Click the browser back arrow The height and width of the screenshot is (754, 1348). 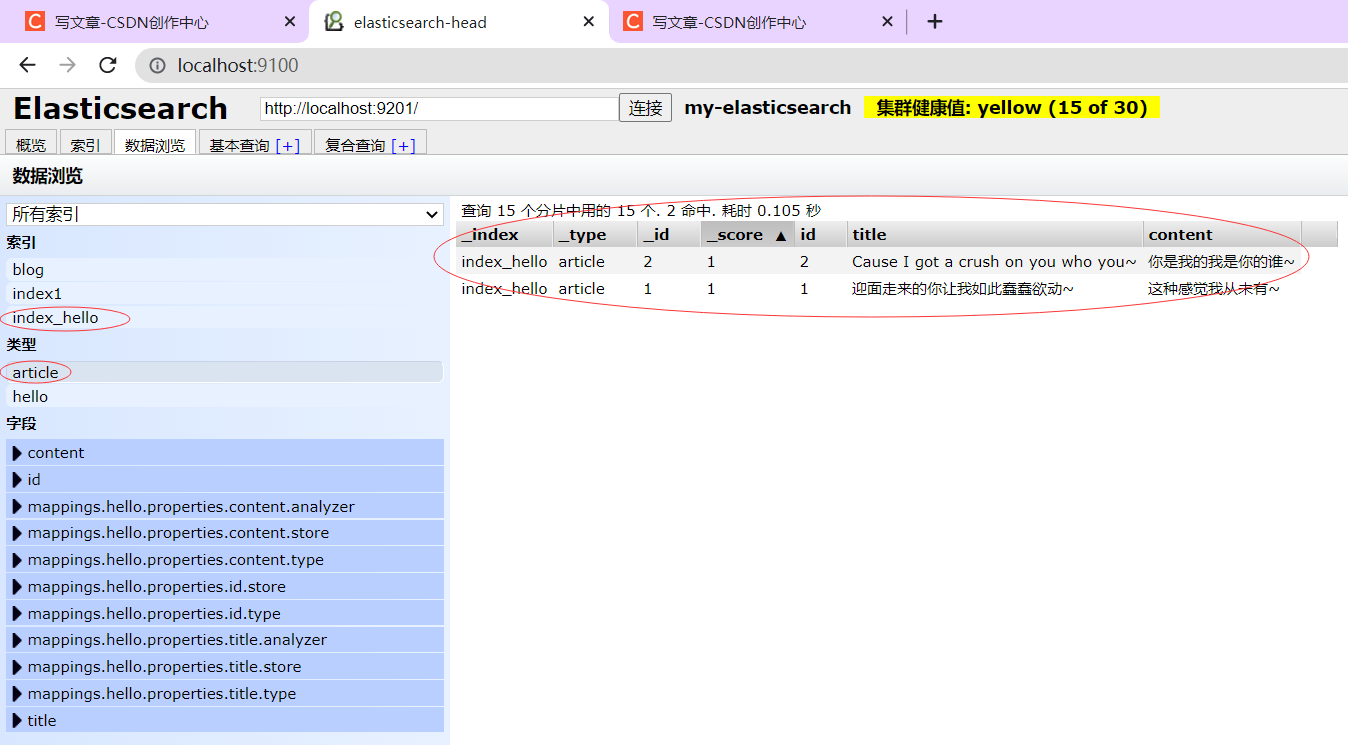pos(27,65)
